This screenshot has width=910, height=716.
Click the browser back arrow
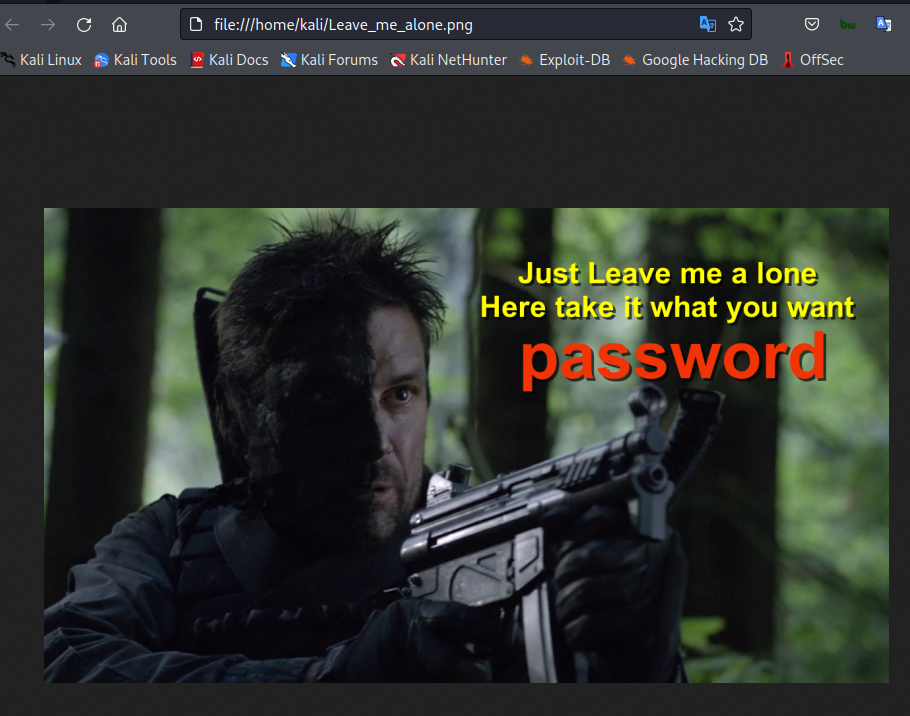tap(13, 25)
